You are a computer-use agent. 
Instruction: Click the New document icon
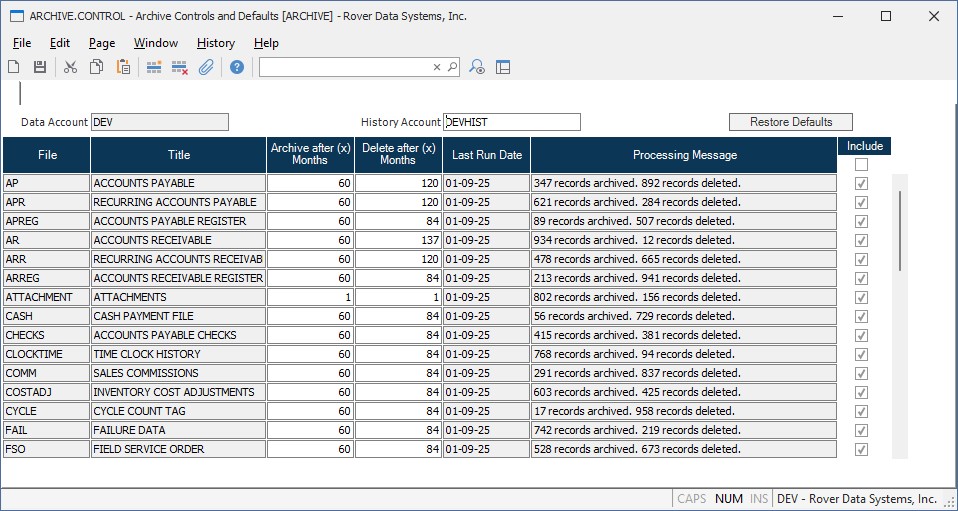coord(14,67)
